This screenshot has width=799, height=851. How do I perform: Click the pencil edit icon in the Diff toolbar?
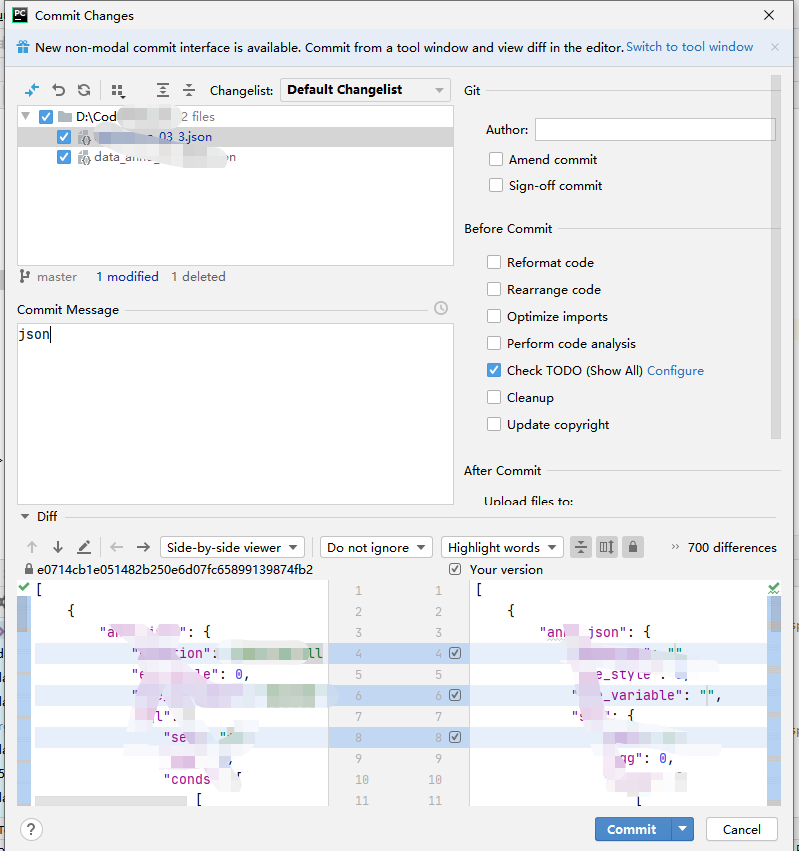point(85,547)
